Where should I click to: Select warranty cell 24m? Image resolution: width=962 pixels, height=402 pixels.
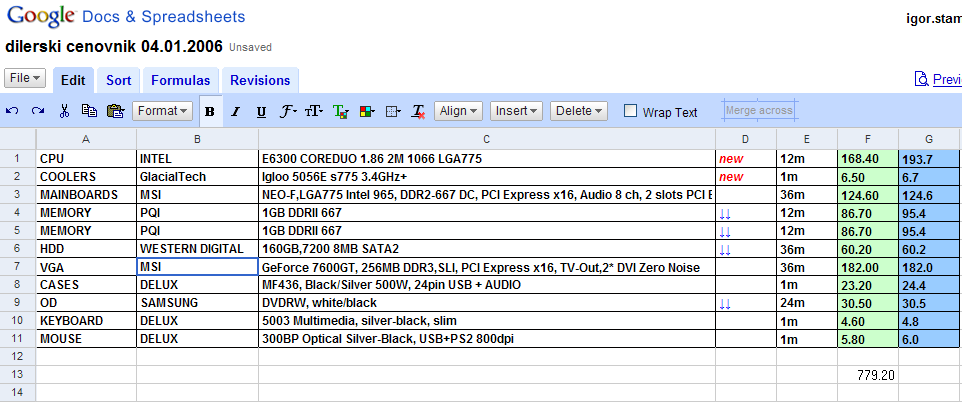click(x=807, y=303)
